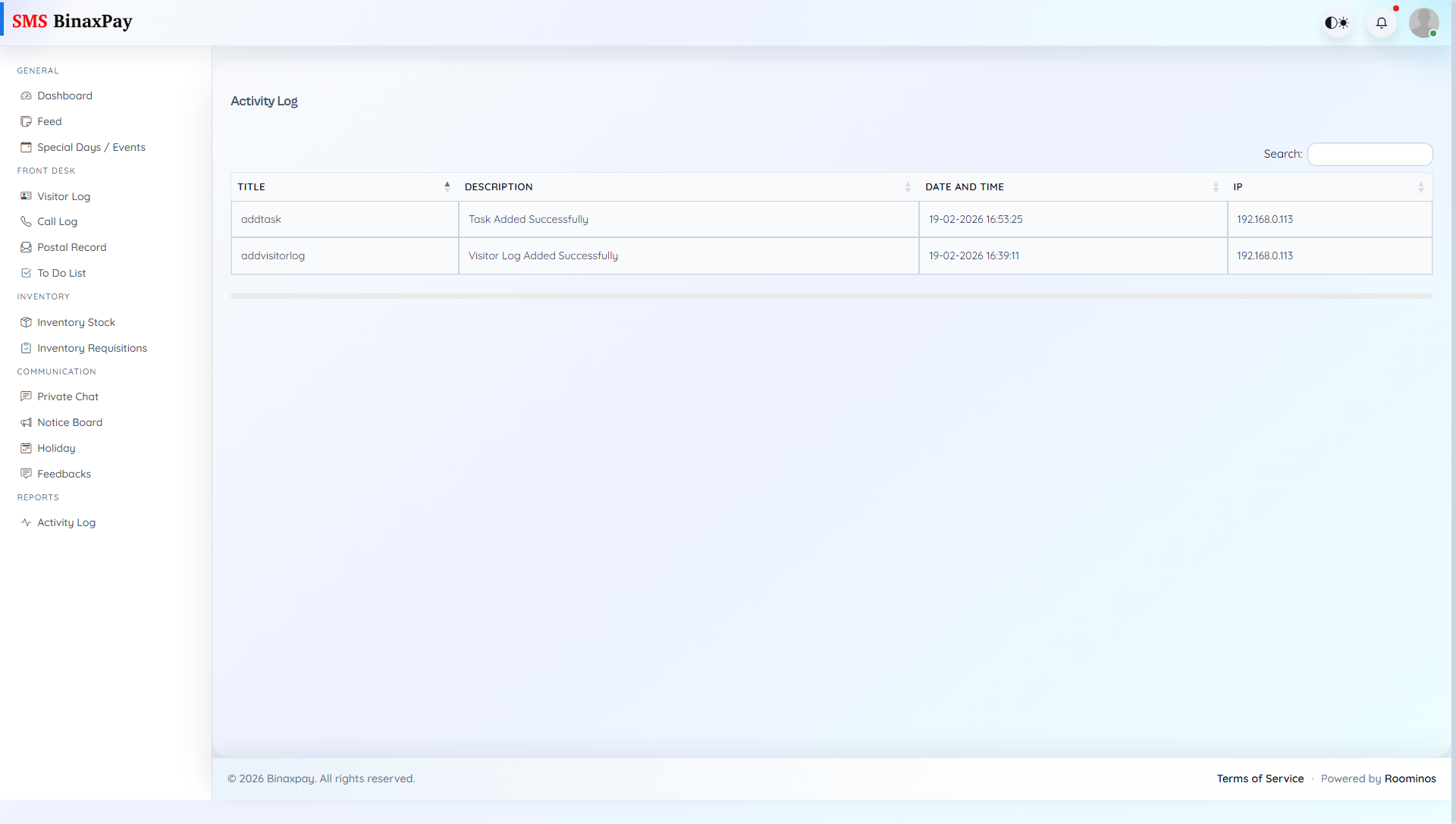The image size is (1456, 824).
Task: Open To Do List from sidebar
Action: coord(61,273)
